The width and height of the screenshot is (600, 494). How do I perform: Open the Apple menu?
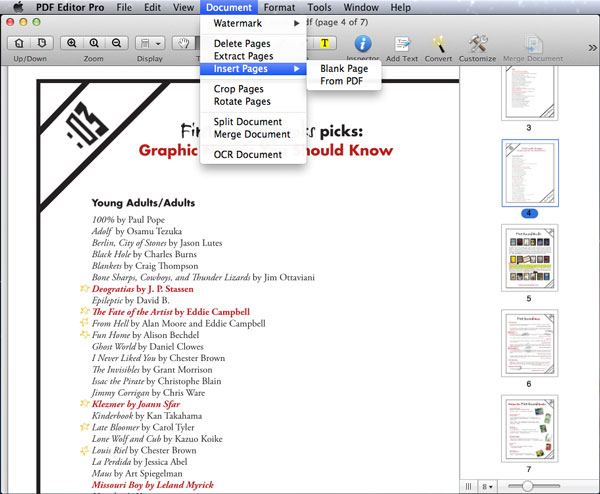click(18, 7)
